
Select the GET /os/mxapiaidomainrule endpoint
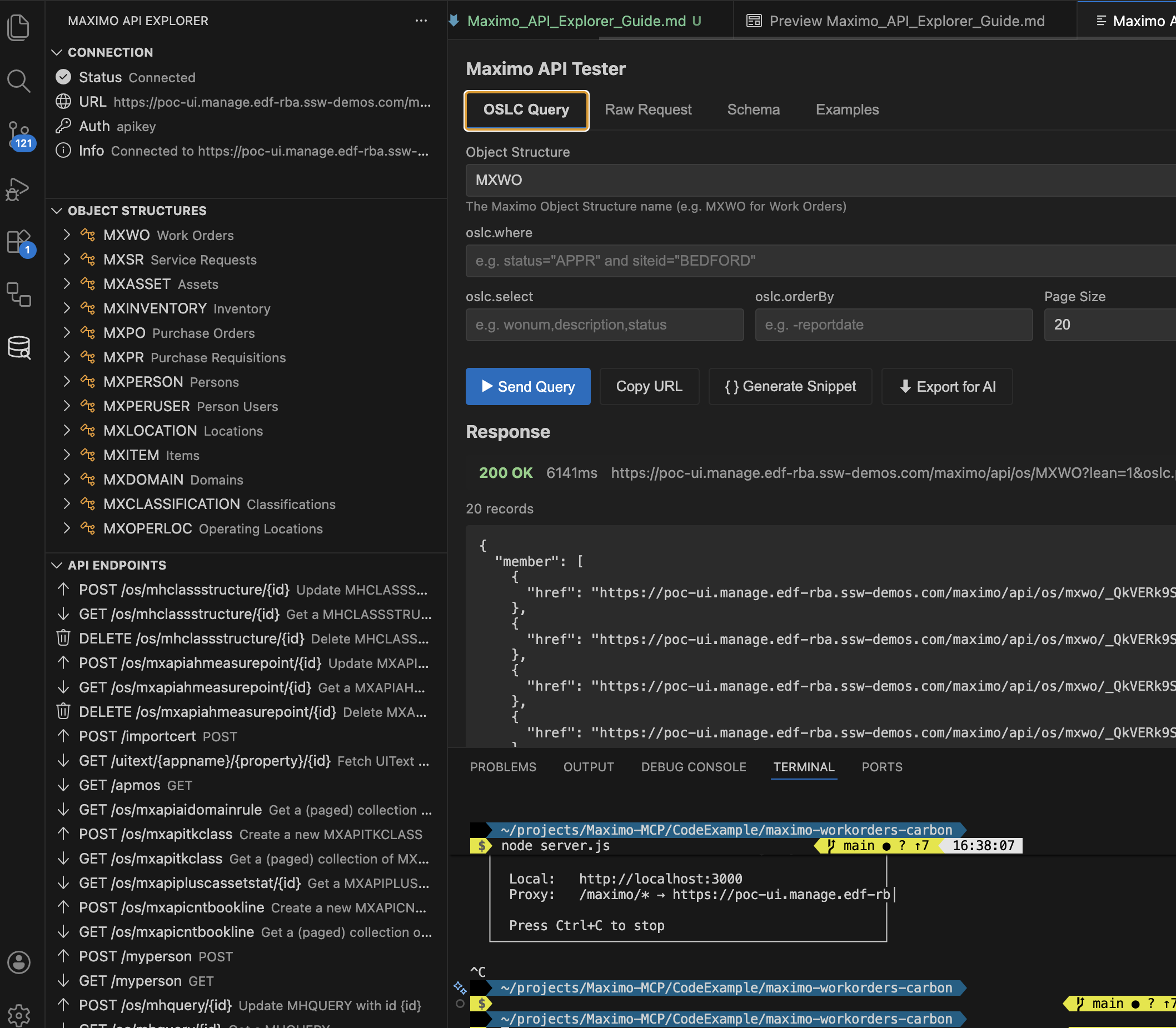(x=247, y=810)
